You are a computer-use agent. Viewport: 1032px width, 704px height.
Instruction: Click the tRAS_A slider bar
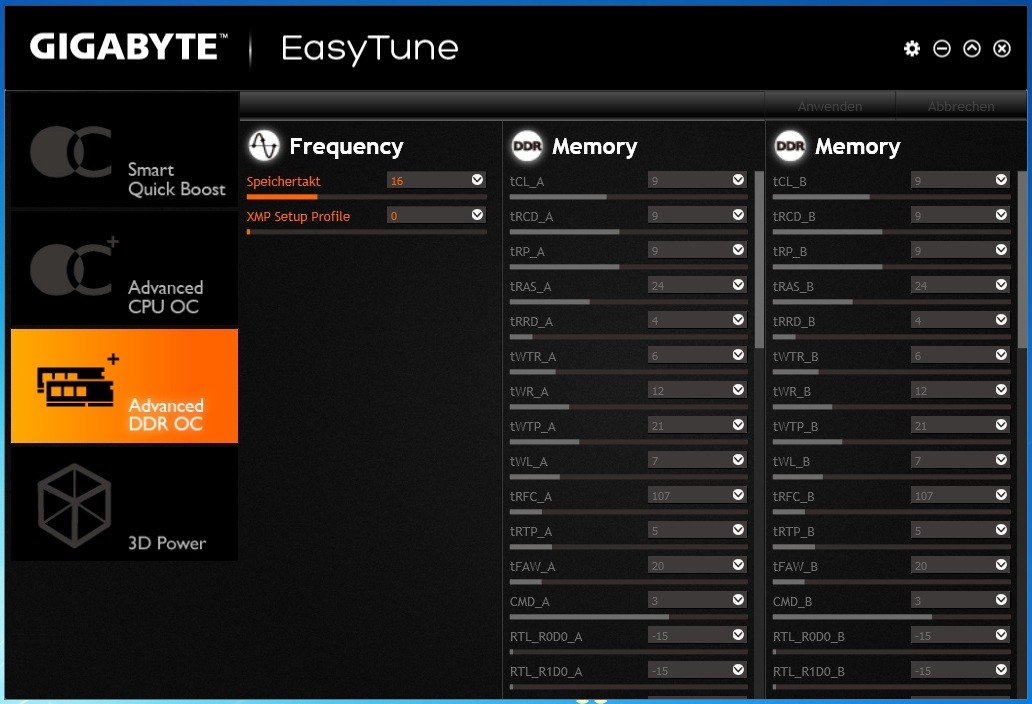[x=629, y=302]
